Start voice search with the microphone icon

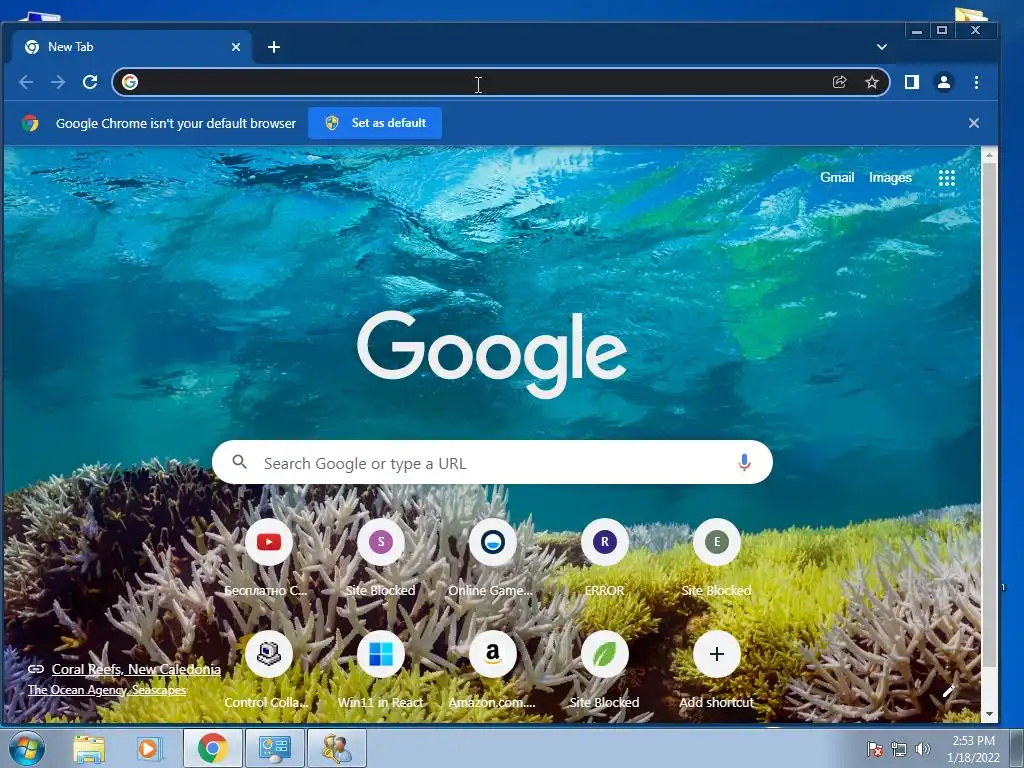tap(744, 462)
